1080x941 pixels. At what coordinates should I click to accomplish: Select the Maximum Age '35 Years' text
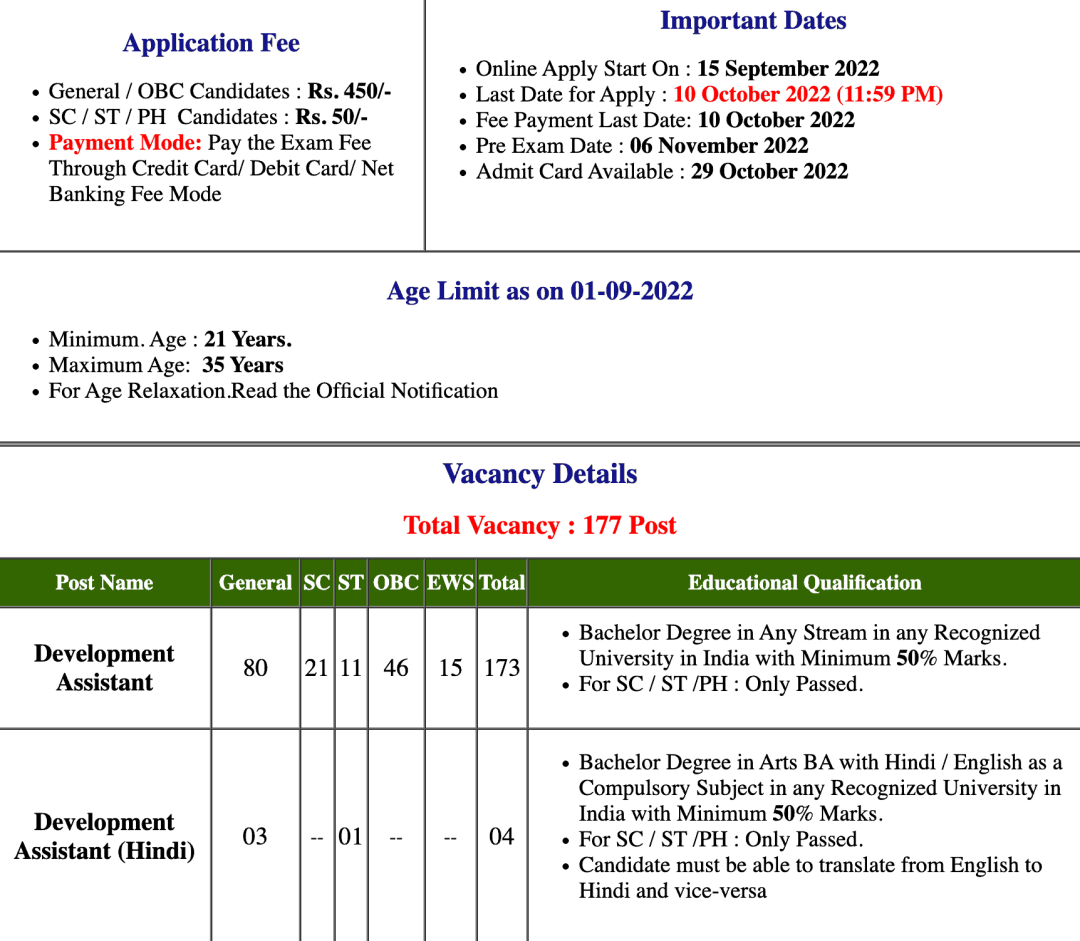point(242,365)
